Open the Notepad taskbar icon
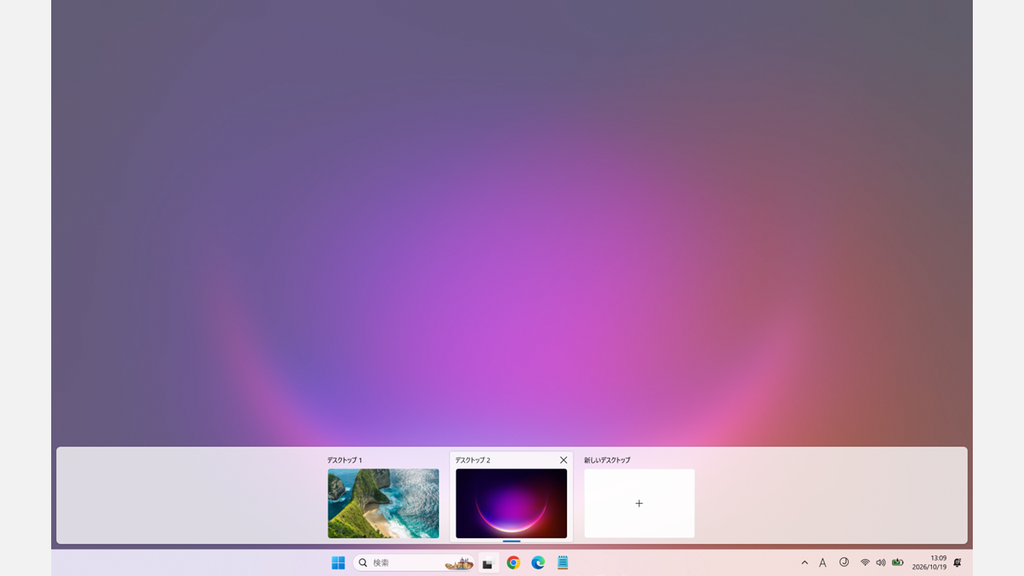This screenshot has width=1024, height=576. coord(563,562)
